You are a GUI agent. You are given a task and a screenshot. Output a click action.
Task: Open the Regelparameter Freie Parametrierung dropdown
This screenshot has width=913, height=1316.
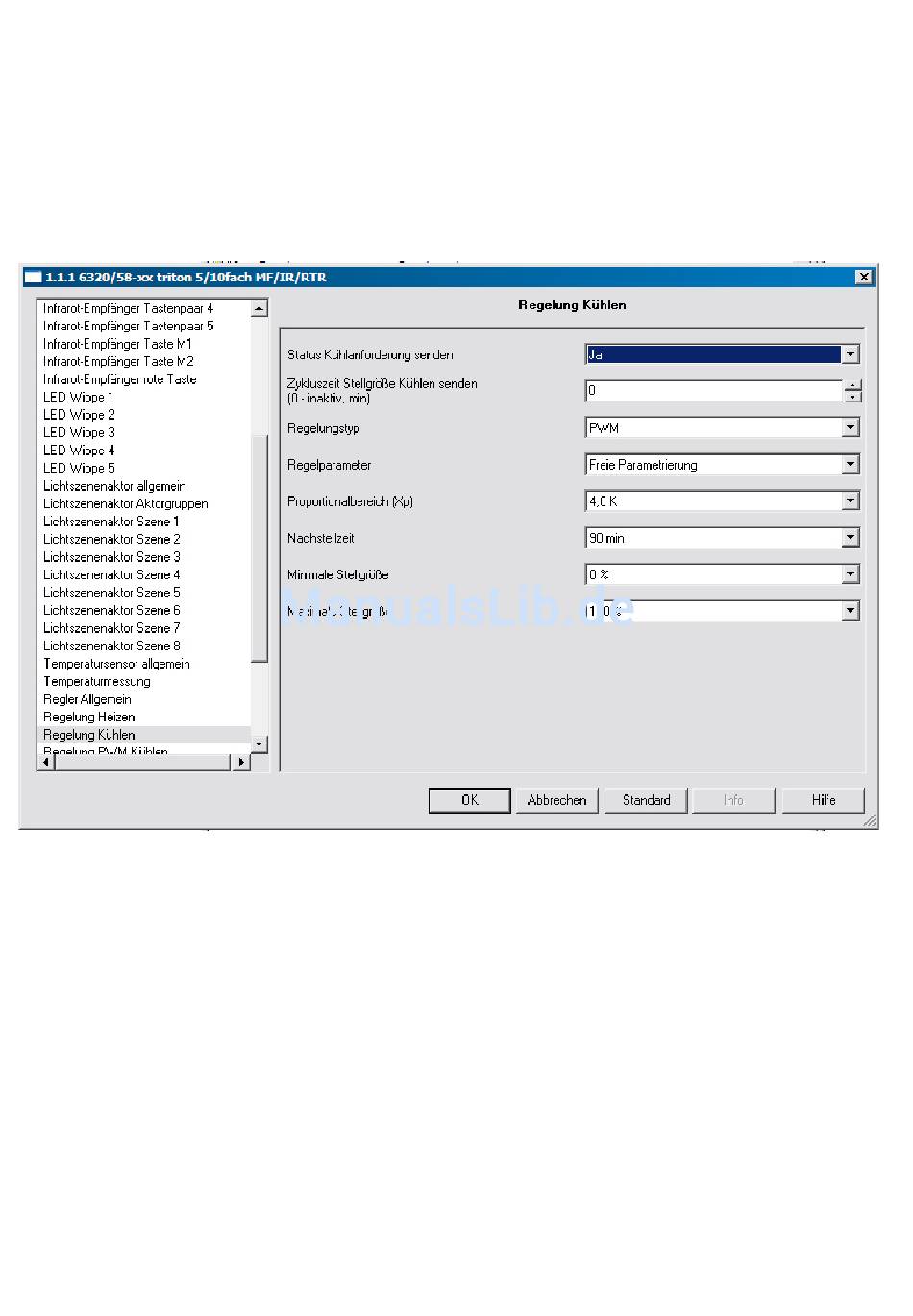(851, 464)
